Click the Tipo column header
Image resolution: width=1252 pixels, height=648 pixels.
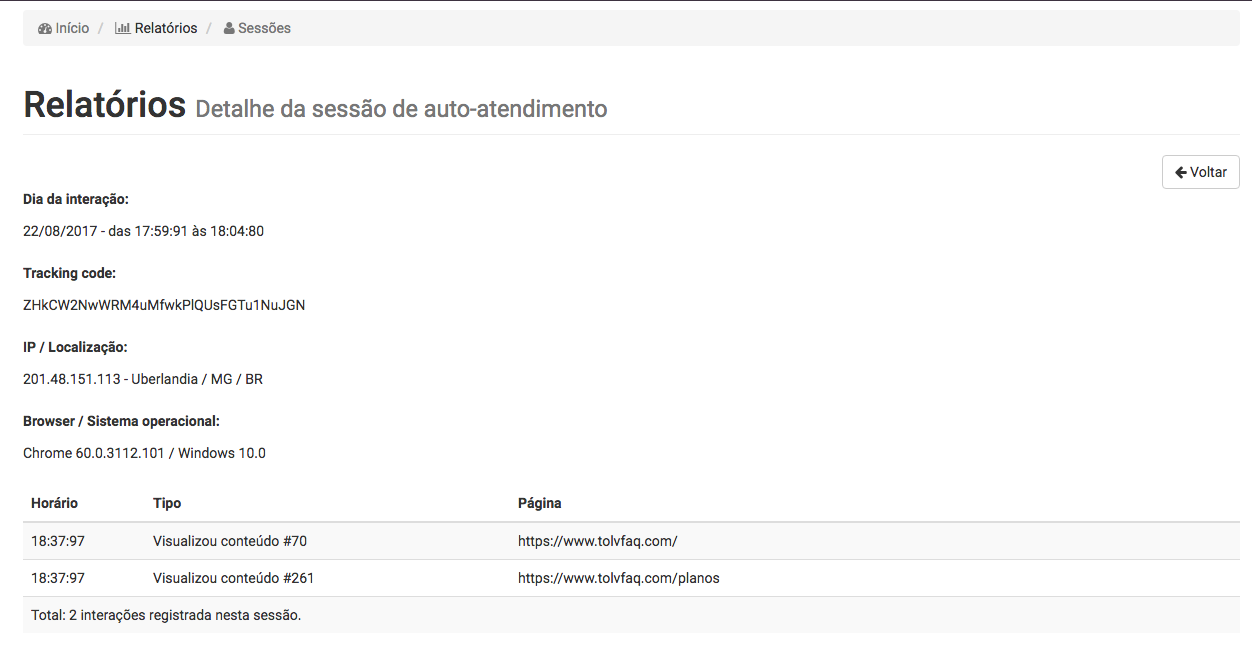[x=167, y=503]
